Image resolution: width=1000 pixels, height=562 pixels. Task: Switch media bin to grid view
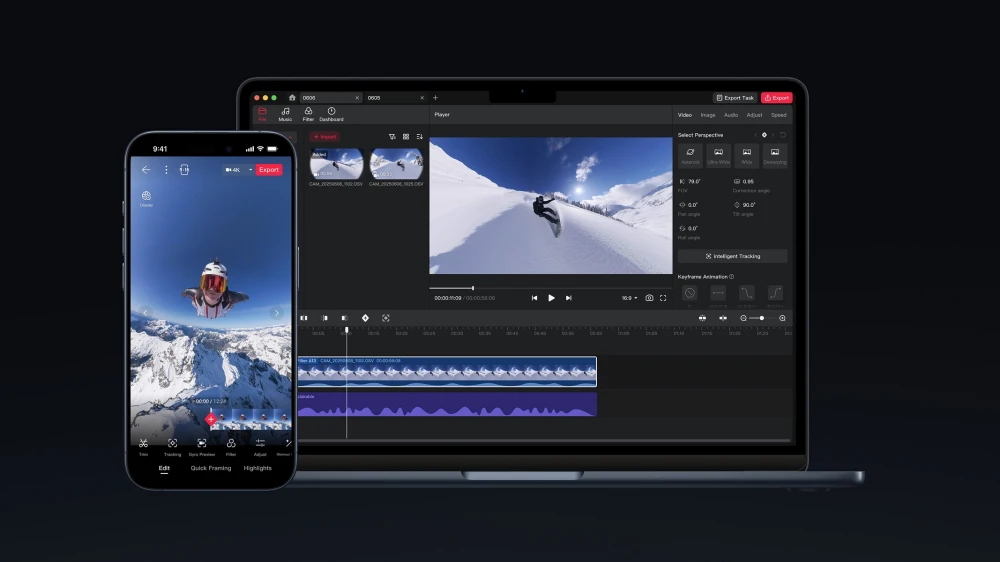point(406,137)
